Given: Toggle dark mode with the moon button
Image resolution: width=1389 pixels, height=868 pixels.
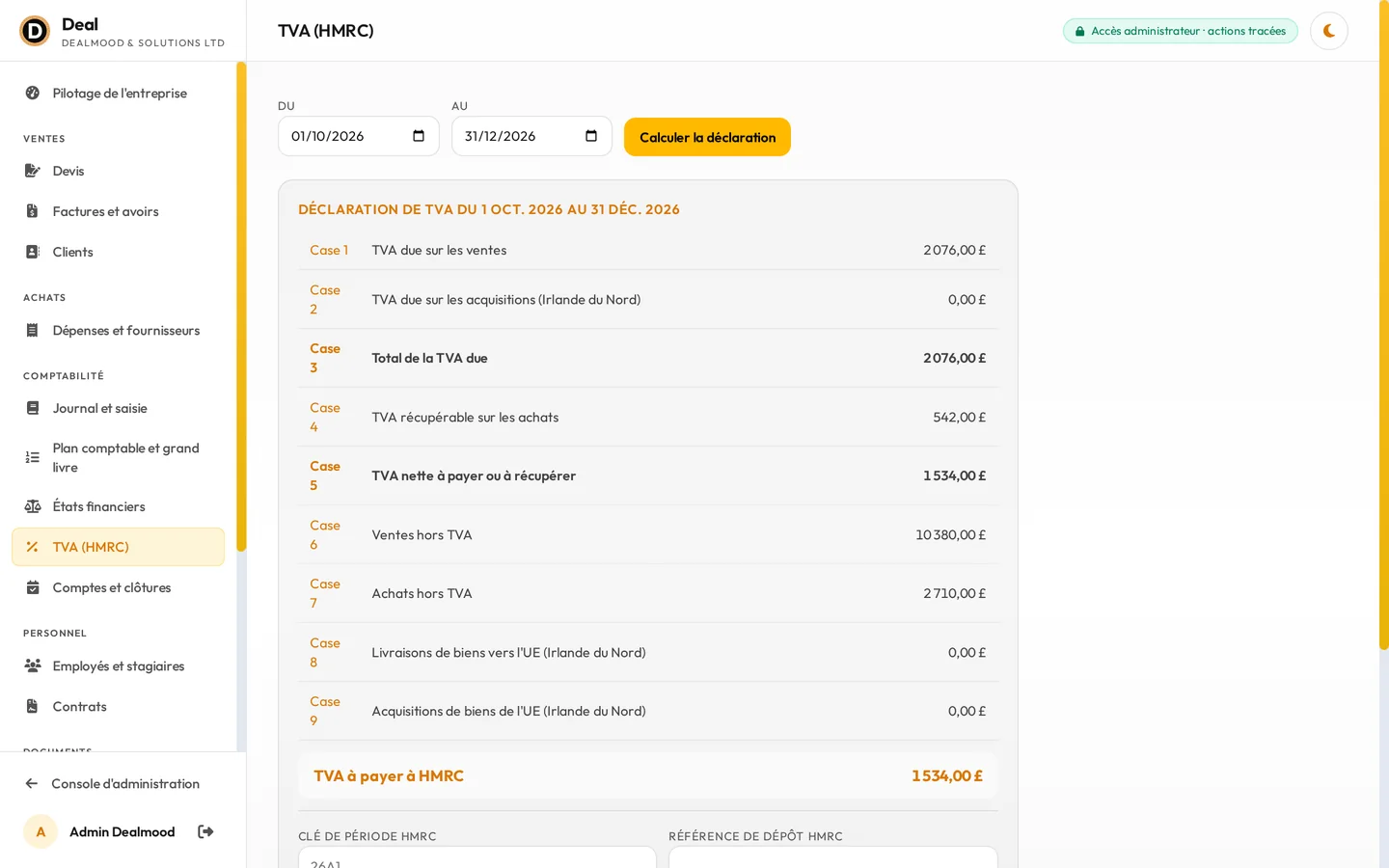Looking at the screenshot, I should (x=1329, y=31).
